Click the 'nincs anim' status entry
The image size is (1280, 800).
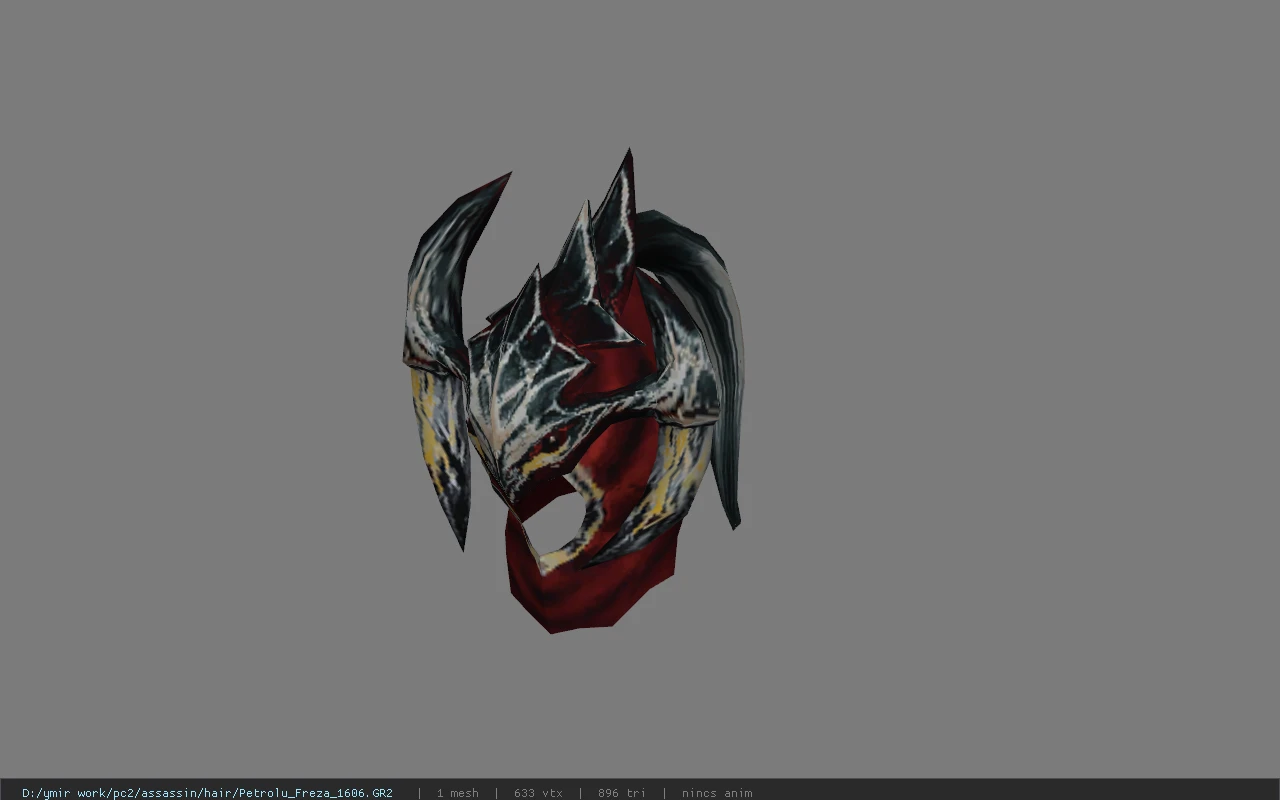click(x=717, y=793)
